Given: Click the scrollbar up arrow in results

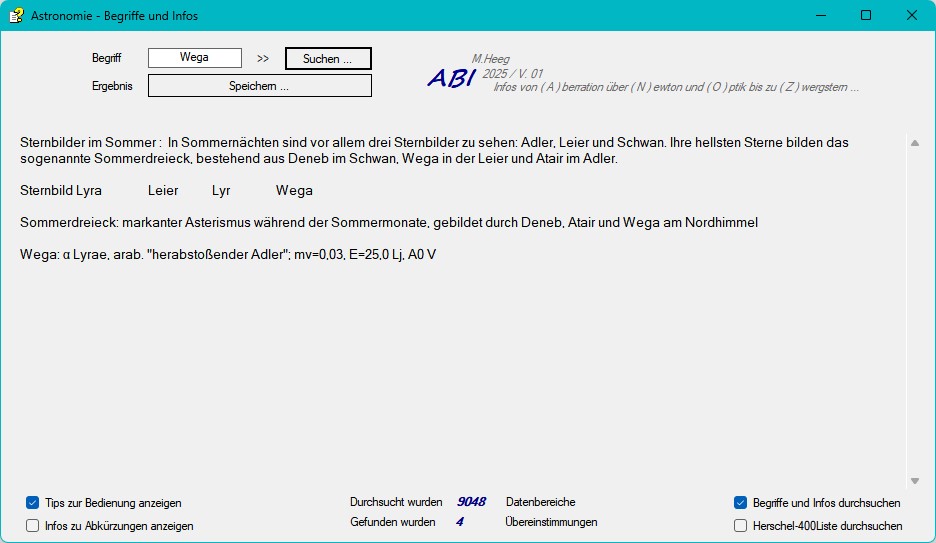Looking at the screenshot, I should coord(915,143).
